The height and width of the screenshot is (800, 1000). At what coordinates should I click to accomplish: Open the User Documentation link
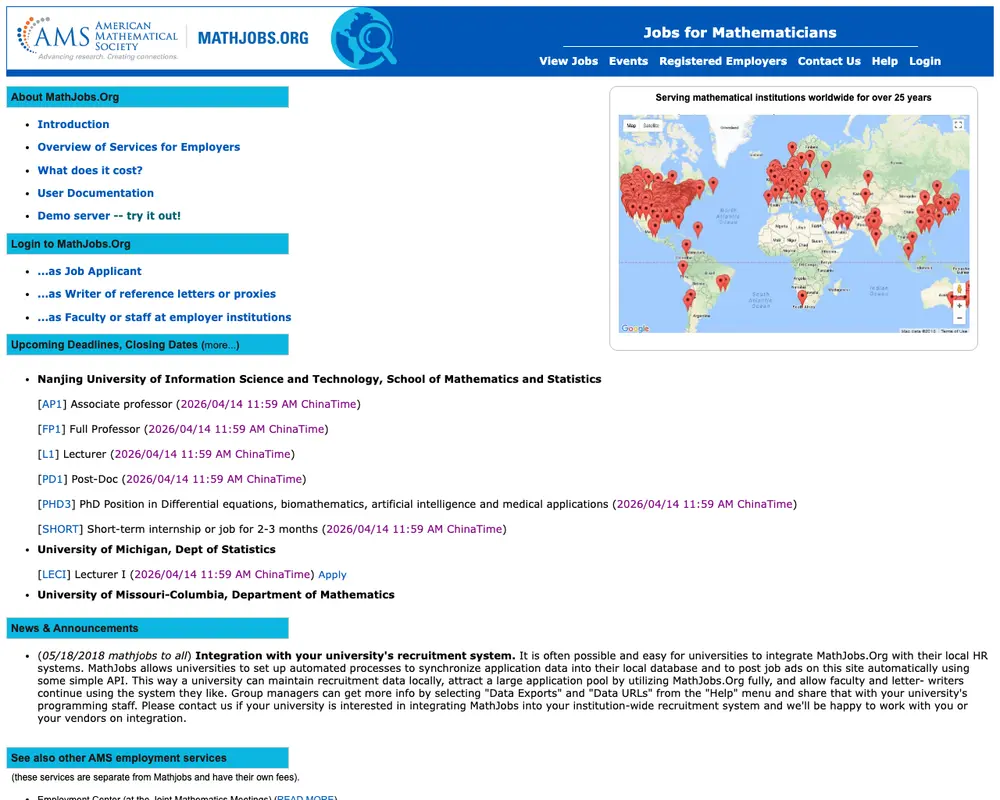[x=96, y=193]
